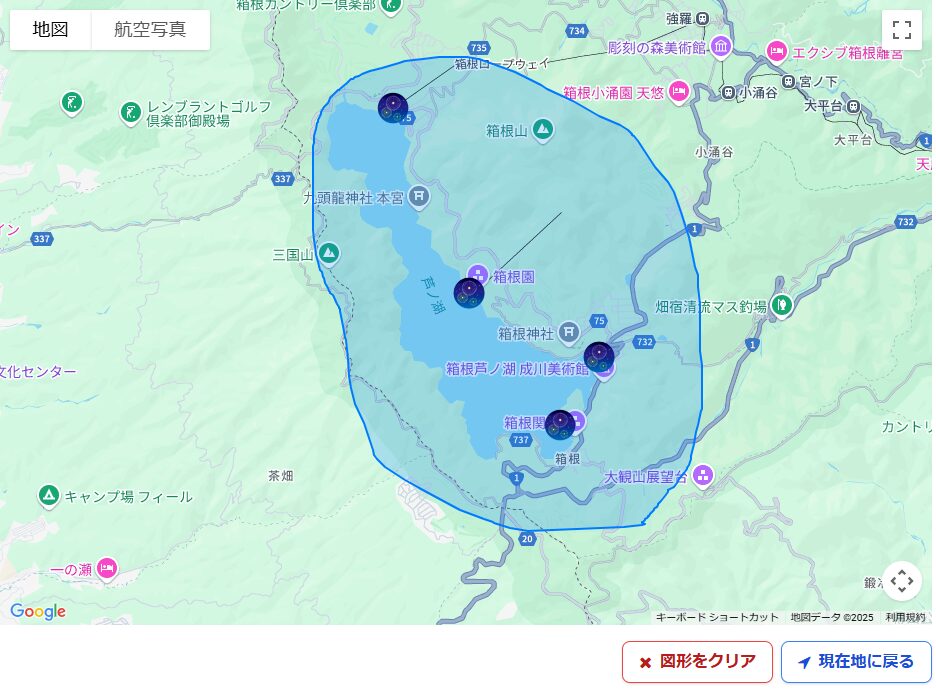Select the 三国山 mountain icon
The image size is (936, 690).
tap(329, 253)
